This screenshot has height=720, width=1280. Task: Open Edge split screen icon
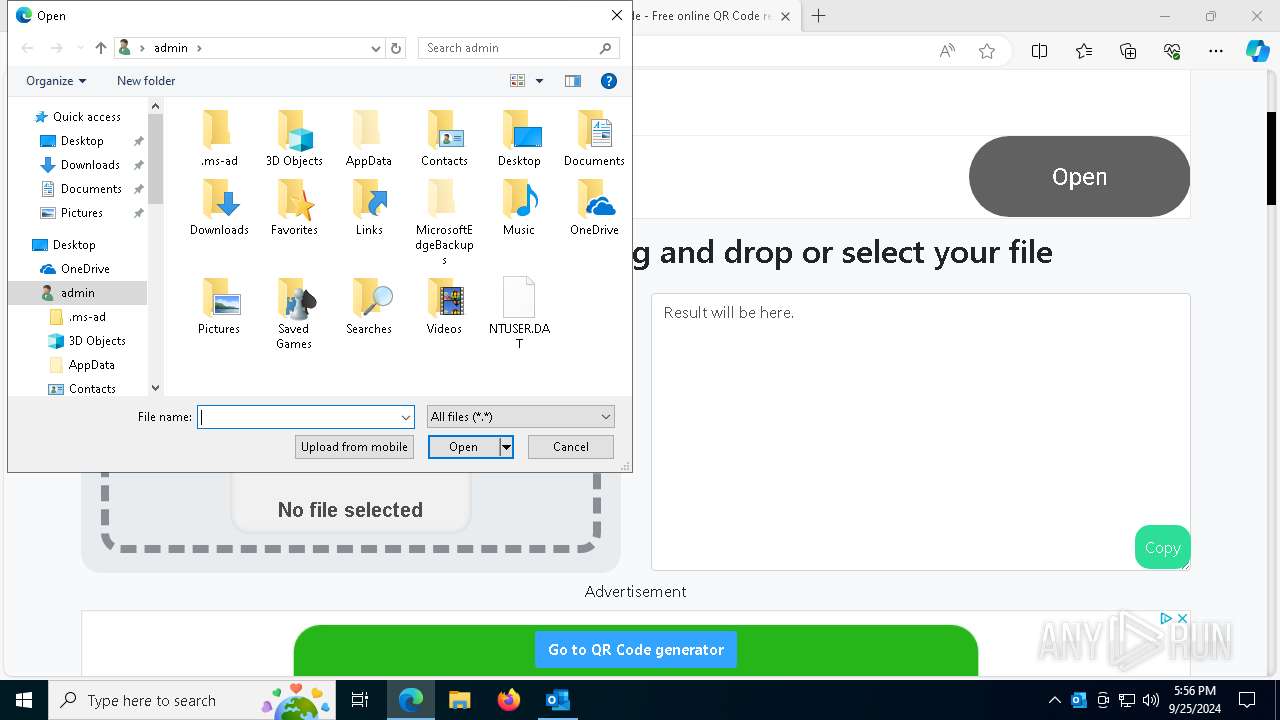[x=1039, y=51]
